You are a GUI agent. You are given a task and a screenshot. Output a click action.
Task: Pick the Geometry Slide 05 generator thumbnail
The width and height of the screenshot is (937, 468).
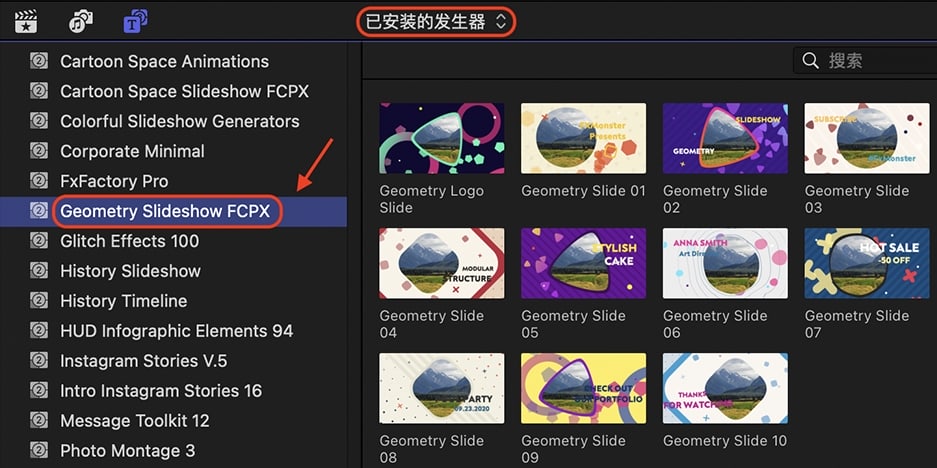point(583,263)
